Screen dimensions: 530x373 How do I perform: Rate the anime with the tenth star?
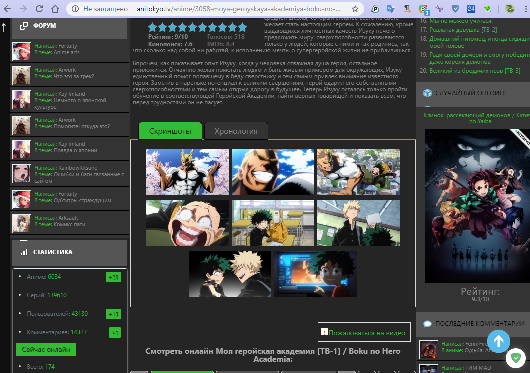242,27
